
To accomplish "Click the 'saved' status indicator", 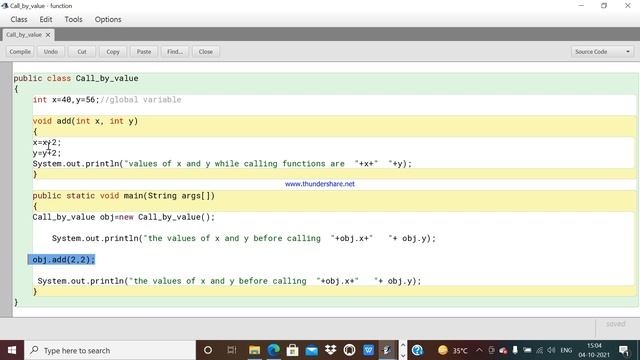I will [616, 324].
